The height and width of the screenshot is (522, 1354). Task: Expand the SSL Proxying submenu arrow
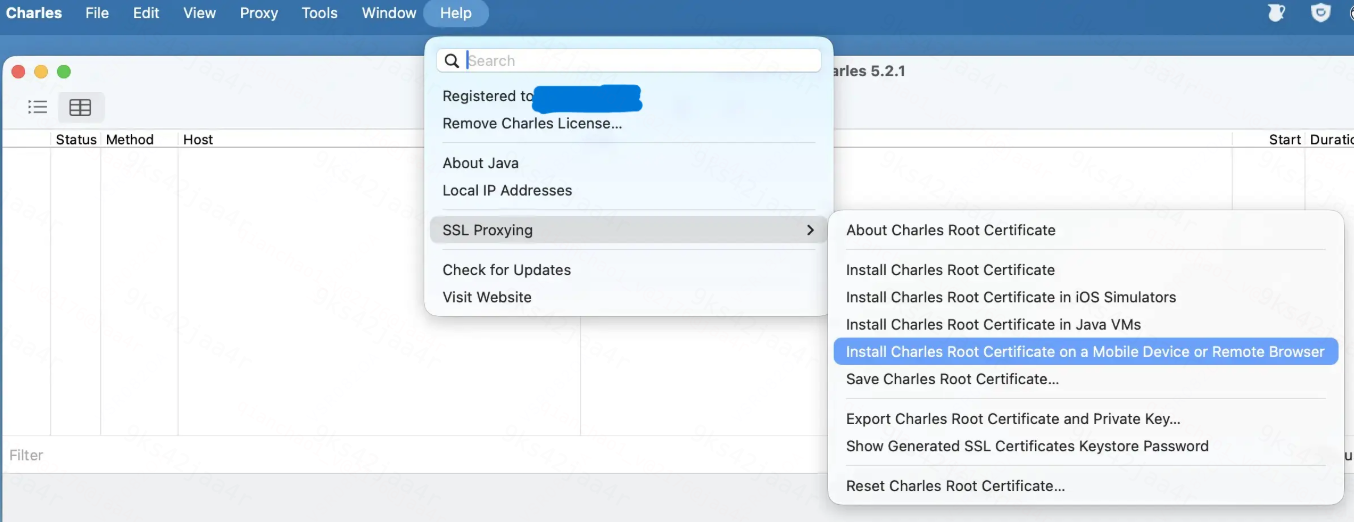810,230
